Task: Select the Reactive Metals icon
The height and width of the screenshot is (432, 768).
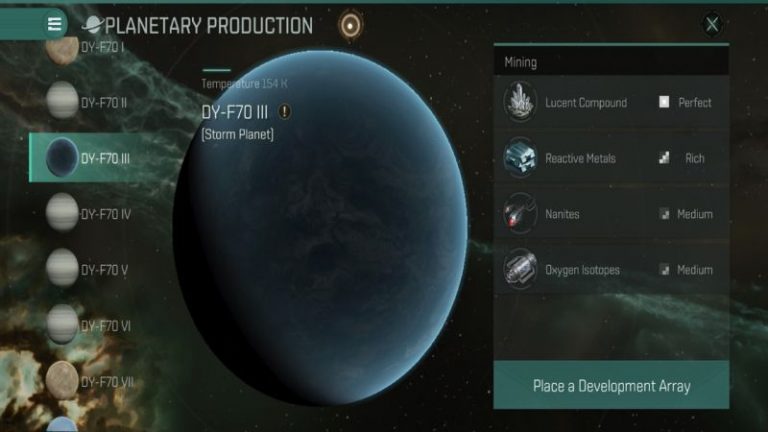Action: pos(520,158)
